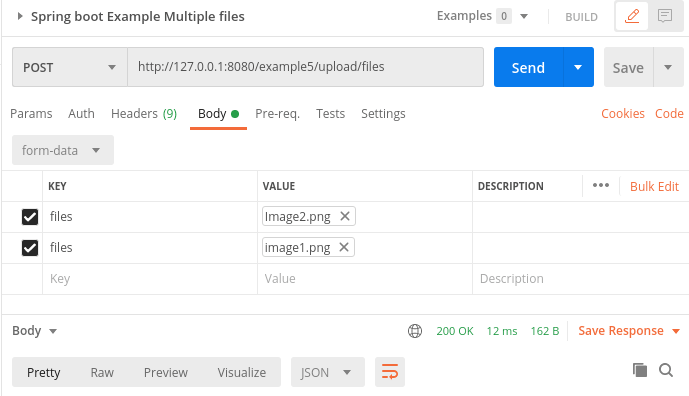
Task: Switch to the Auth tab
Action: point(81,114)
